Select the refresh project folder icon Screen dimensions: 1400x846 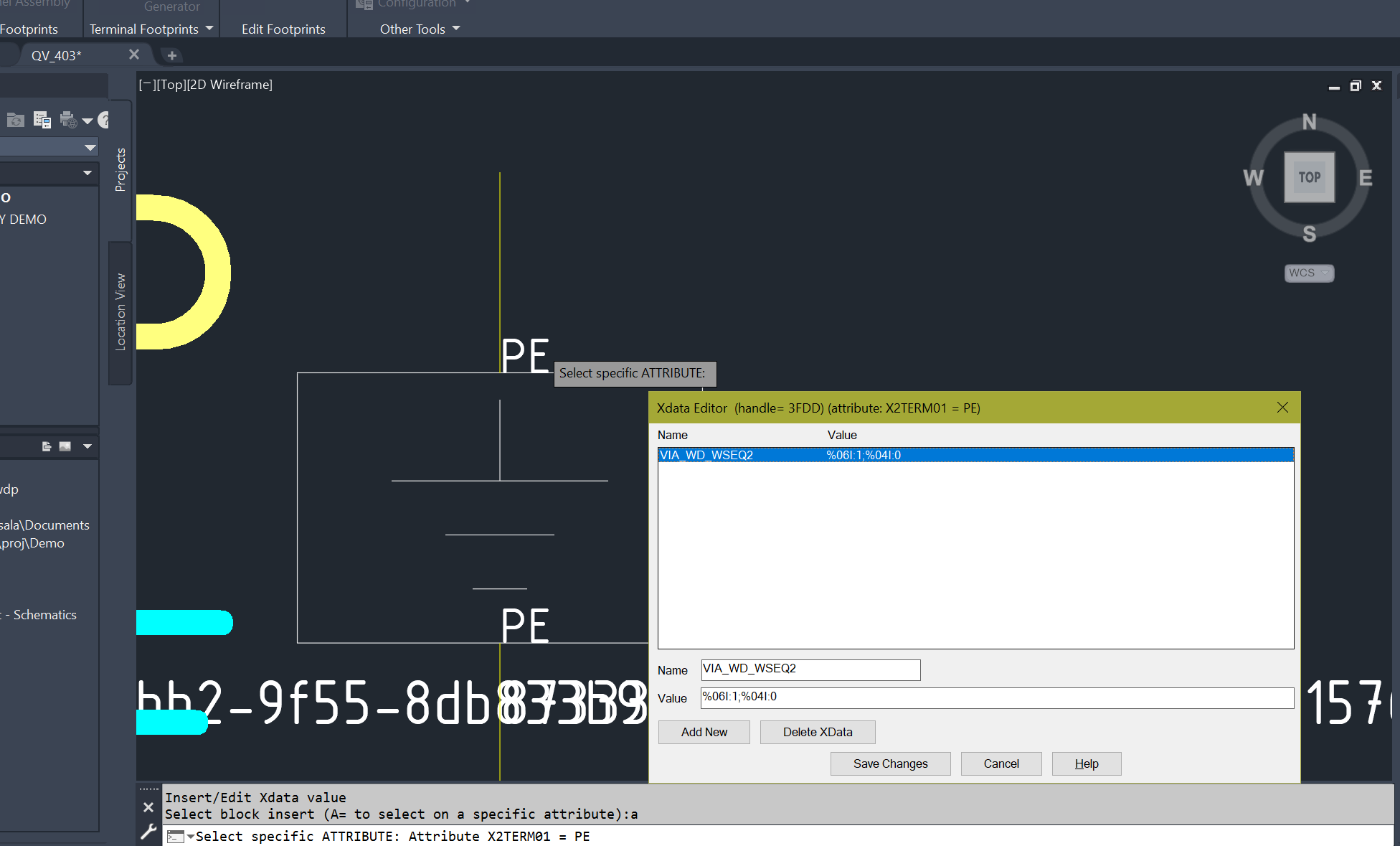16,121
